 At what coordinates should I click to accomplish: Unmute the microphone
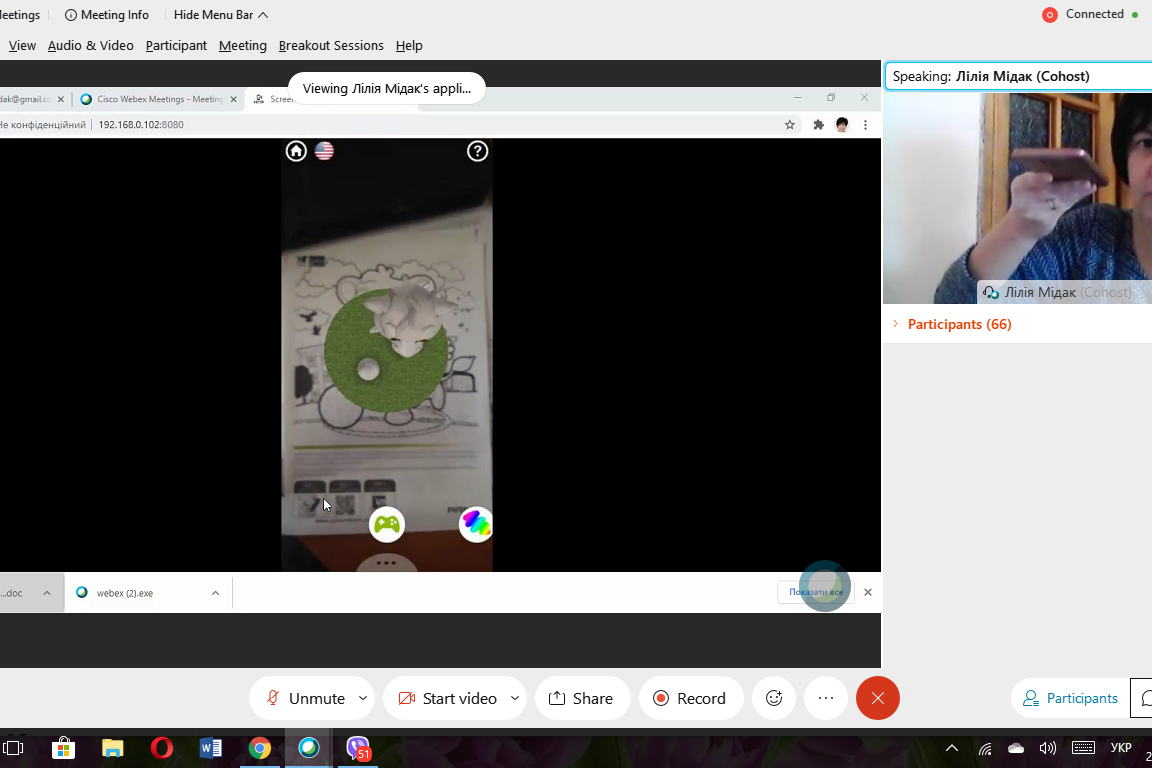[x=305, y=698]
